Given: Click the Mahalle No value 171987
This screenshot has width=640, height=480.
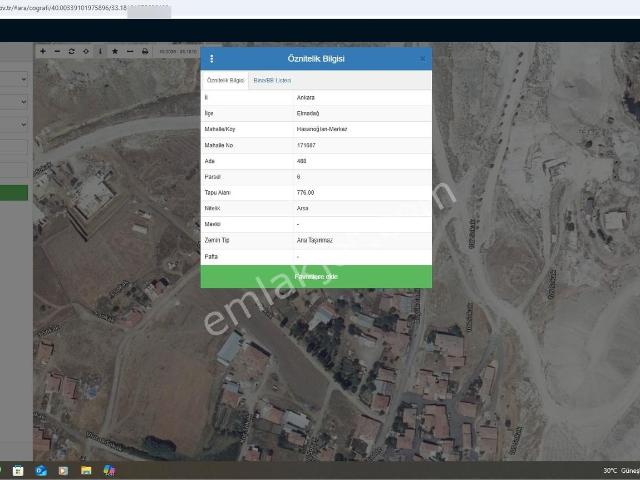Looking at the screenshot, I should pos(306,145).
